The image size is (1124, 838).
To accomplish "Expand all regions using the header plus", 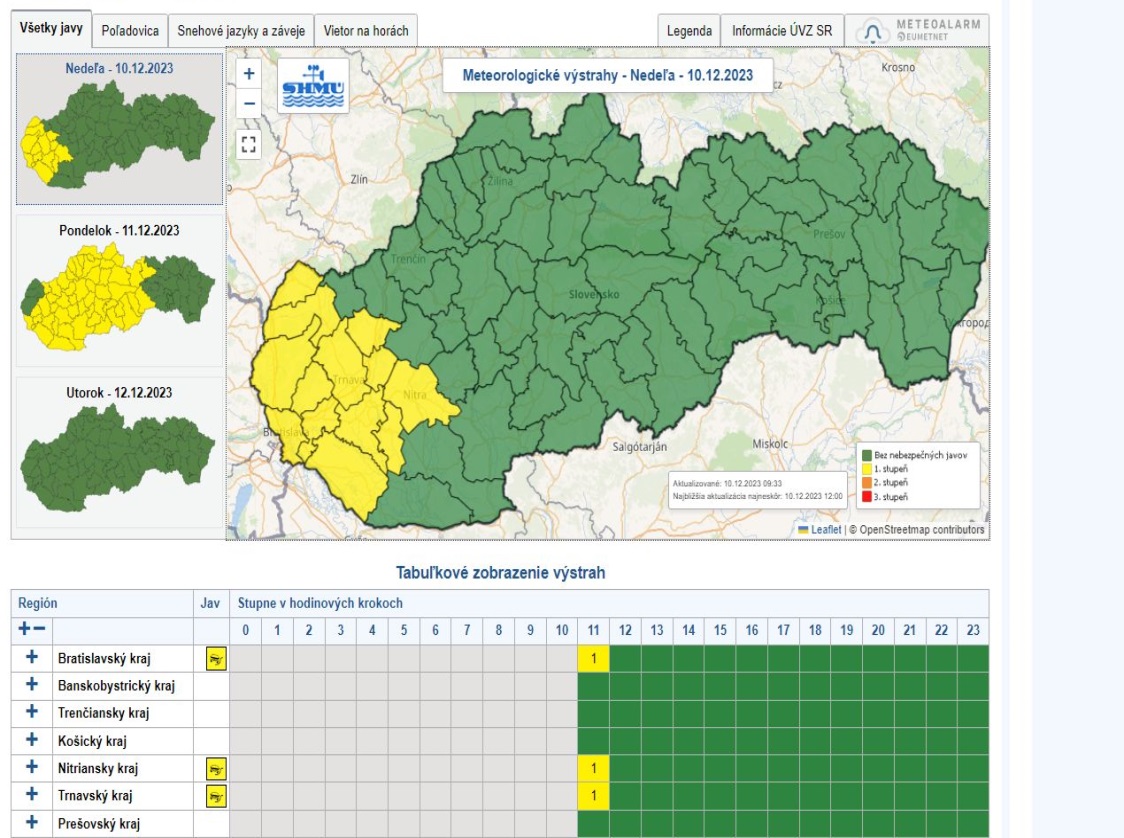I will pyautogui.click(x=25, y=630).
